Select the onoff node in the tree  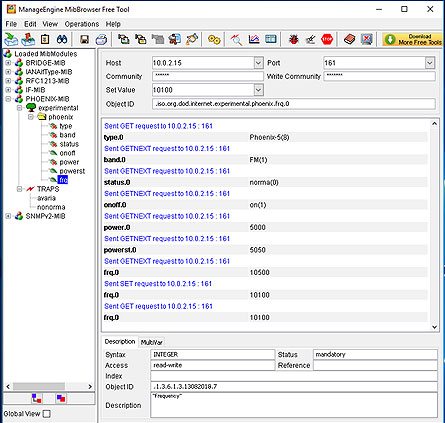67,153
